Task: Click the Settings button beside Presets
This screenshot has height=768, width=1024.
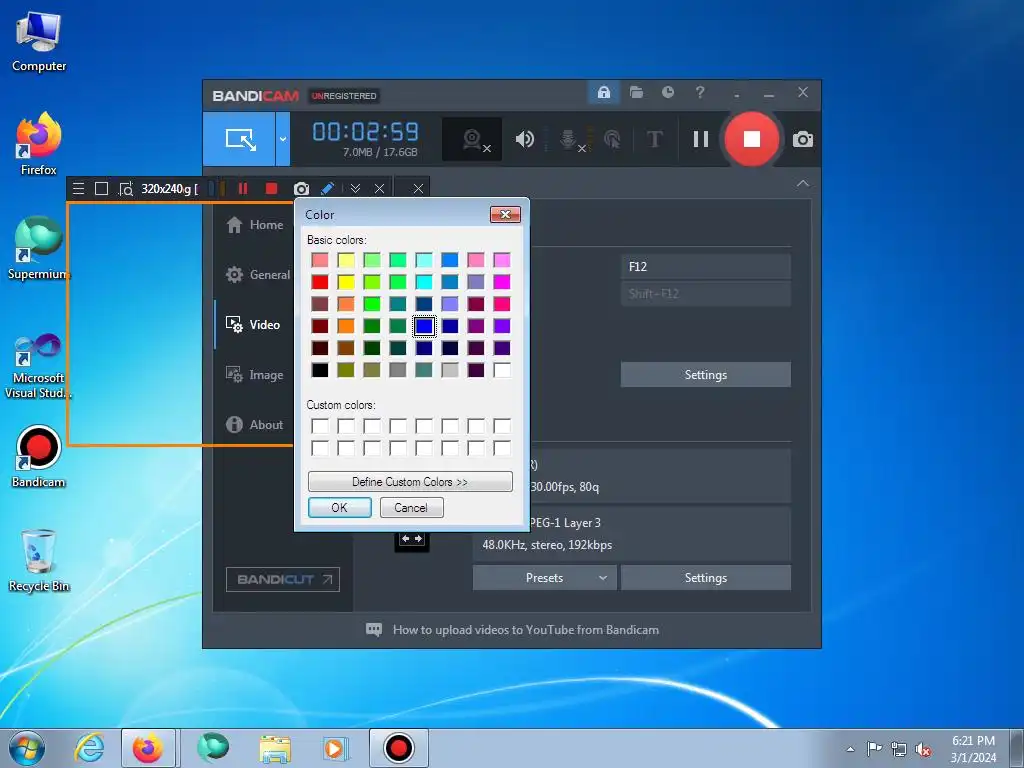Action: pos(705,578)
